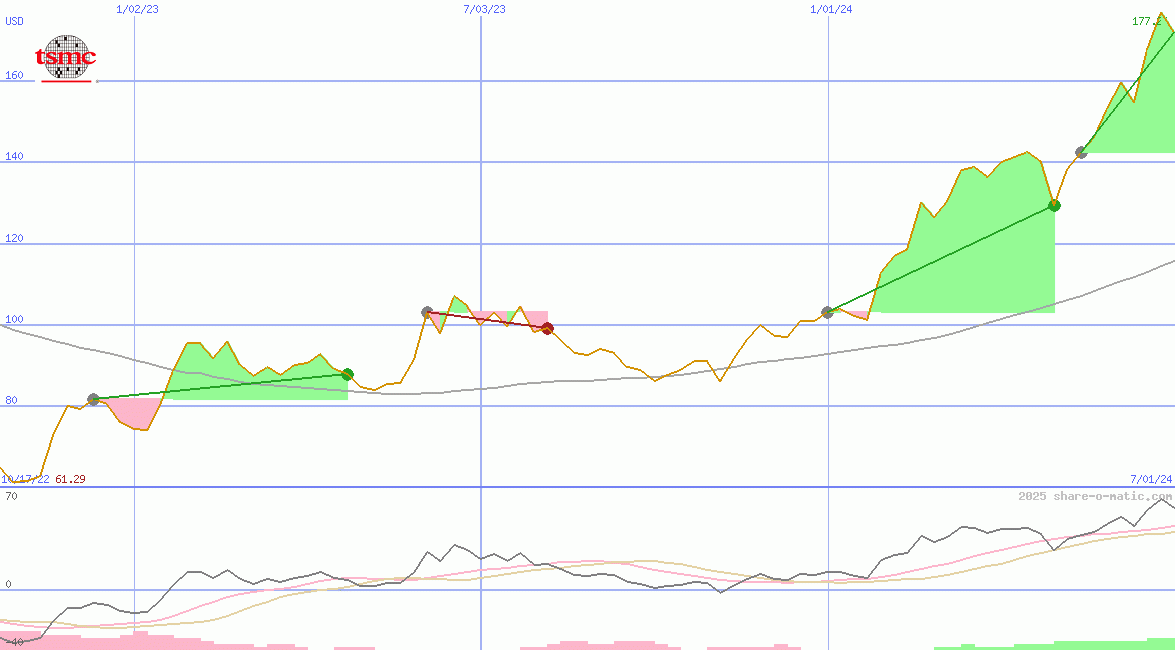The height and width of the screenshot is (650, 1175).
Task: Click the gray marker at the 140 price level
Action: point(1081,152)
